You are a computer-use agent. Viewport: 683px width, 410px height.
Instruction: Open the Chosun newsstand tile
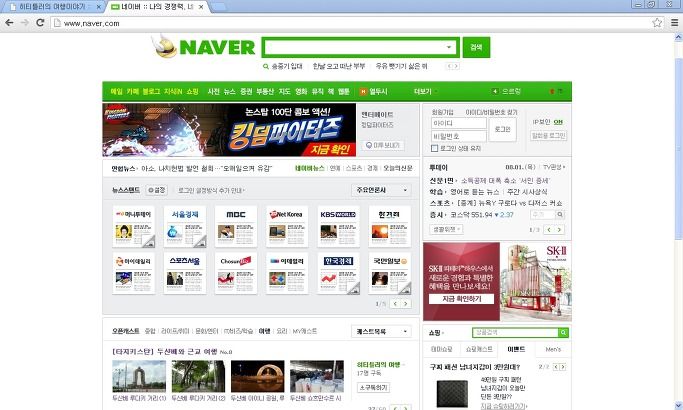tap(236, 273)
